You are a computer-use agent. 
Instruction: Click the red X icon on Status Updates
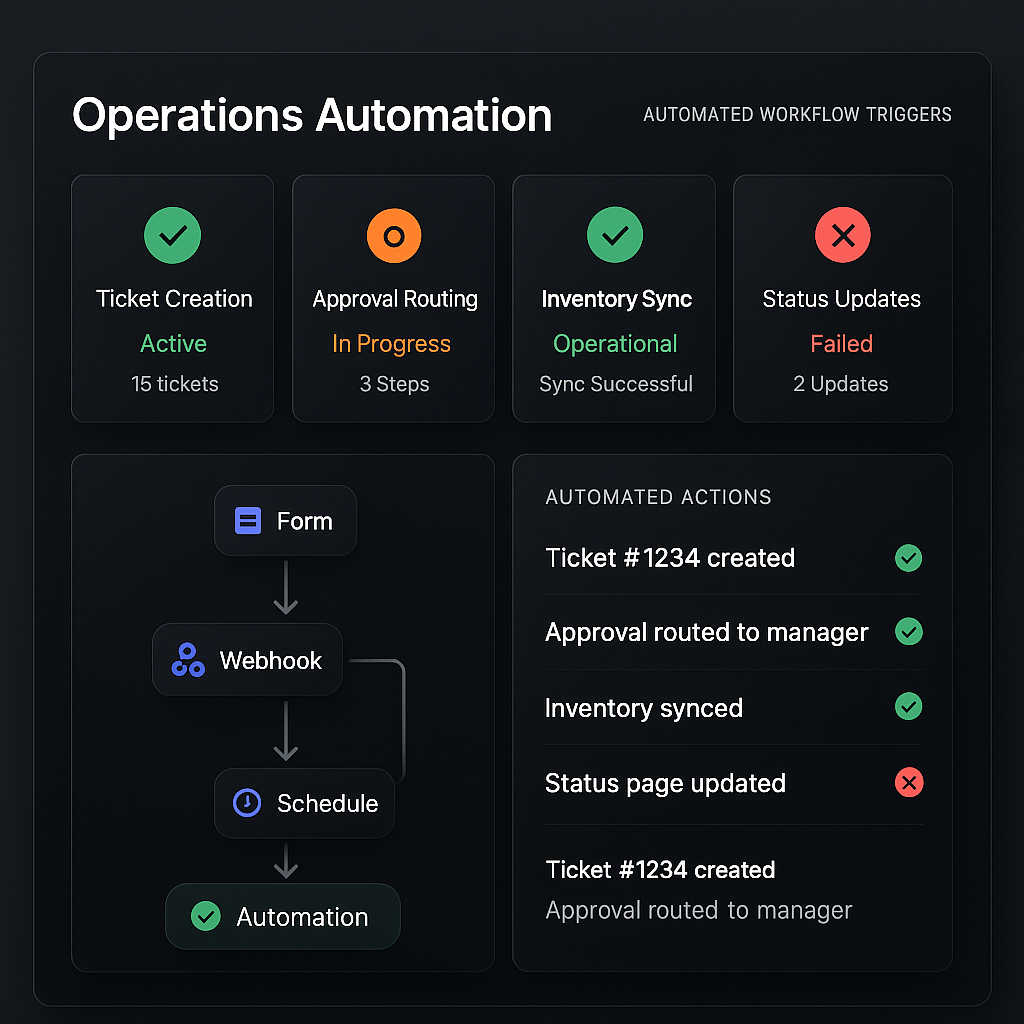(842, 236)
